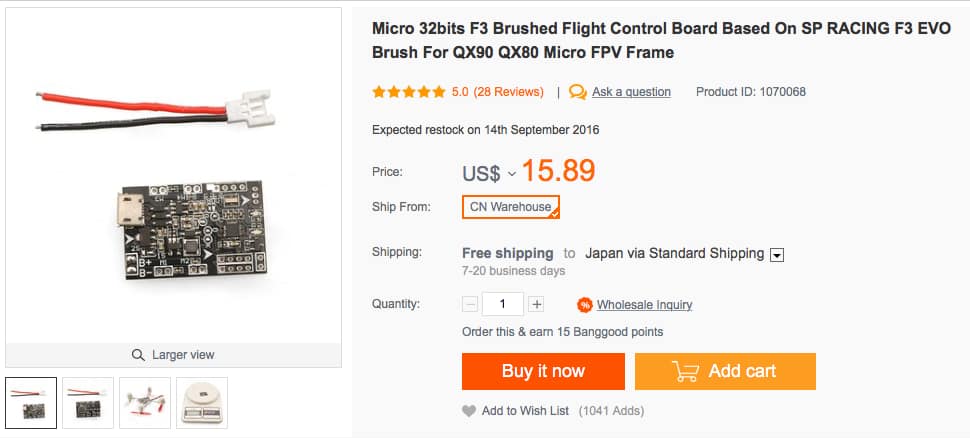Click the Wholesale Inquiry badge icon
The height and width of the screenshot is (438, 970).
coord(585,305)
